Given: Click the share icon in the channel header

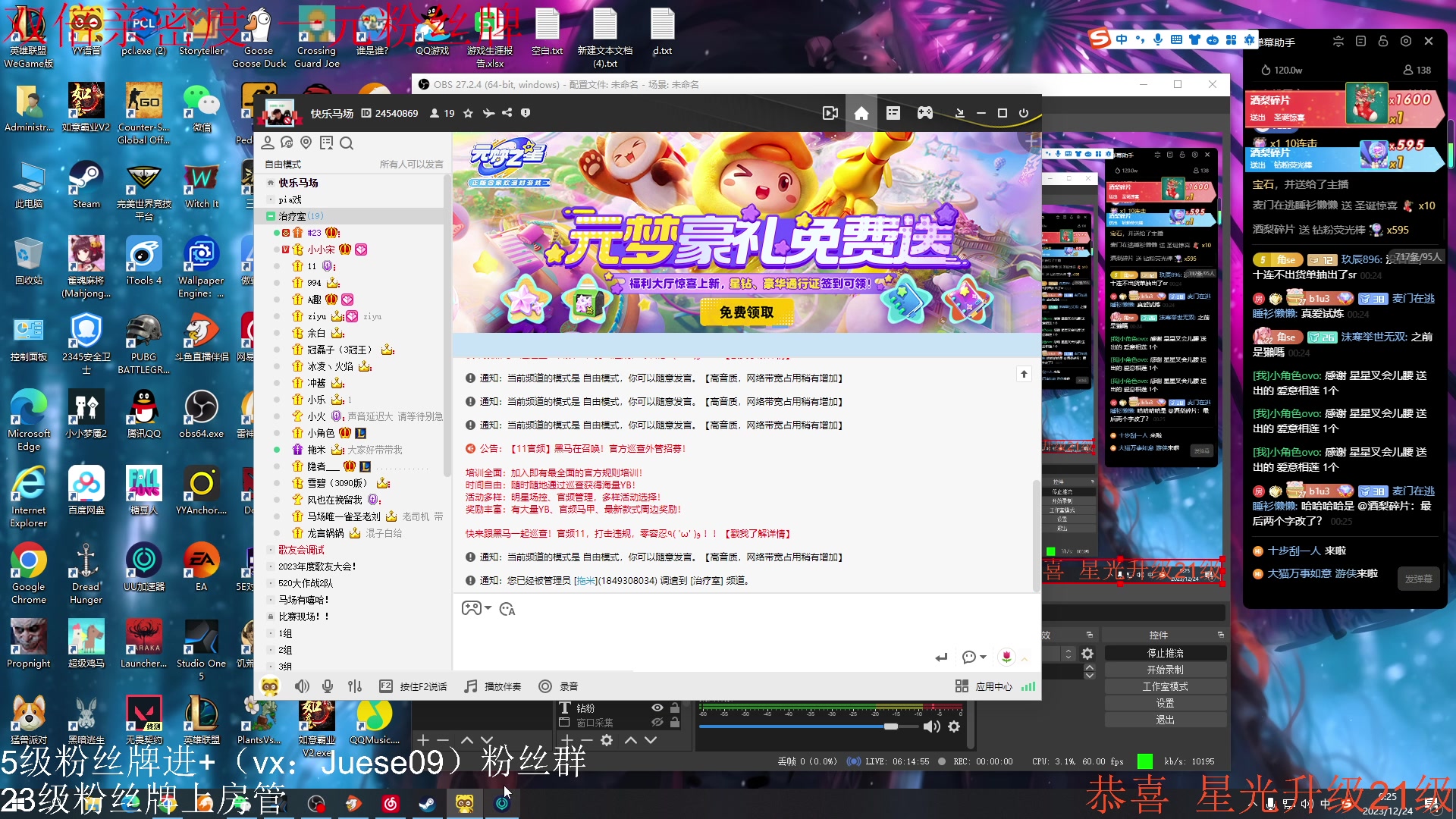Looking at the screenshot, I should click(x=507, y=112).
